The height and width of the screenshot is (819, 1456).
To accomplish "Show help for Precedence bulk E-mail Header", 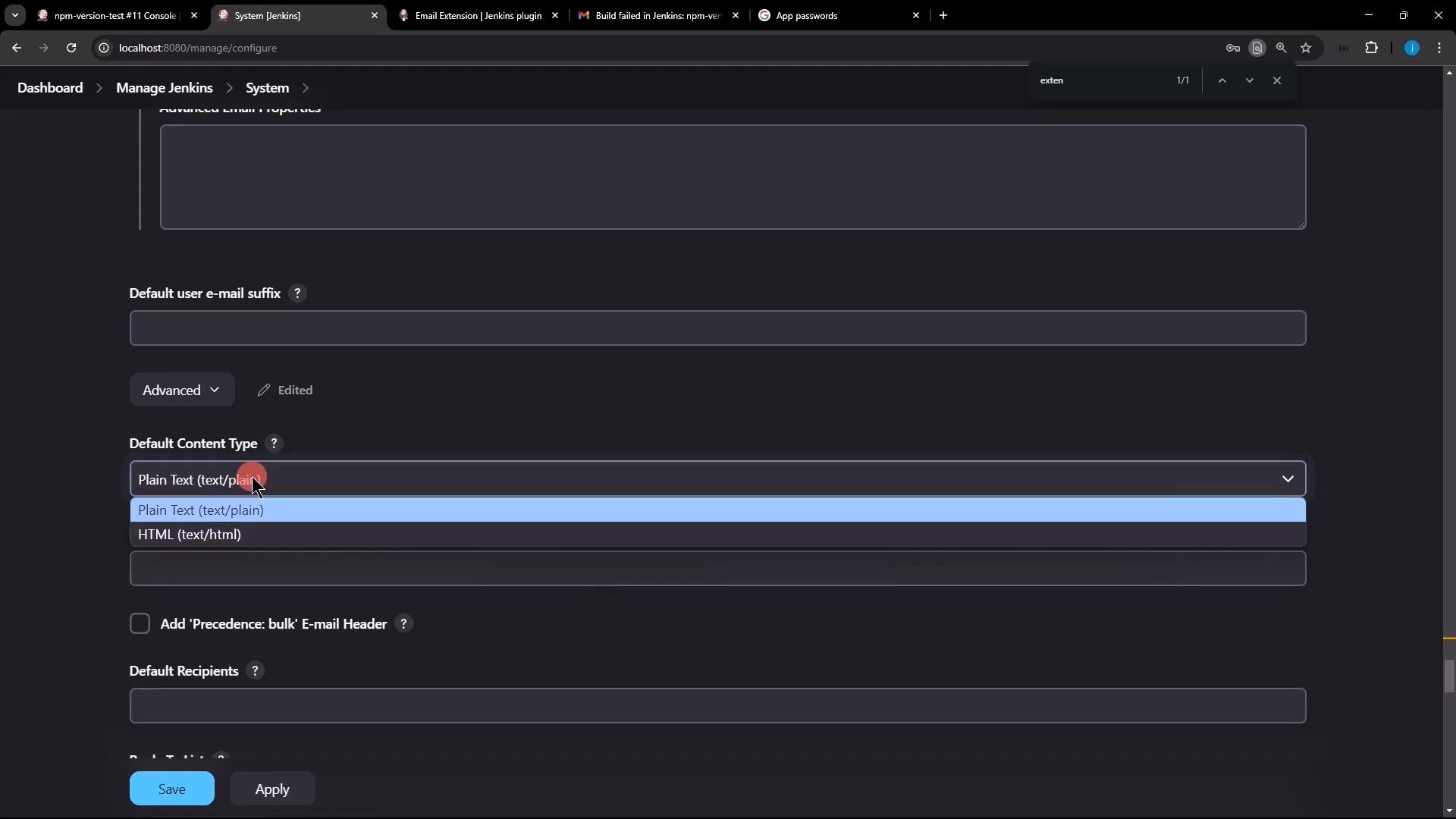I will pos(404,624).
